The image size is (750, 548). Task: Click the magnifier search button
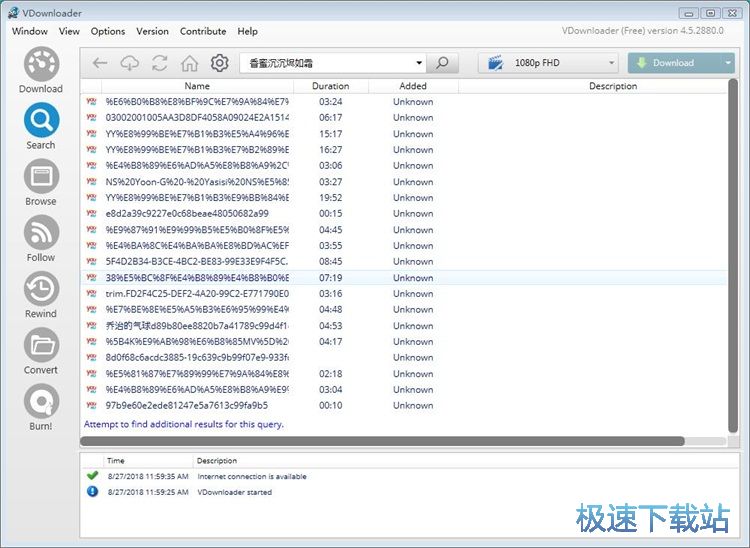tap(441, 63)
